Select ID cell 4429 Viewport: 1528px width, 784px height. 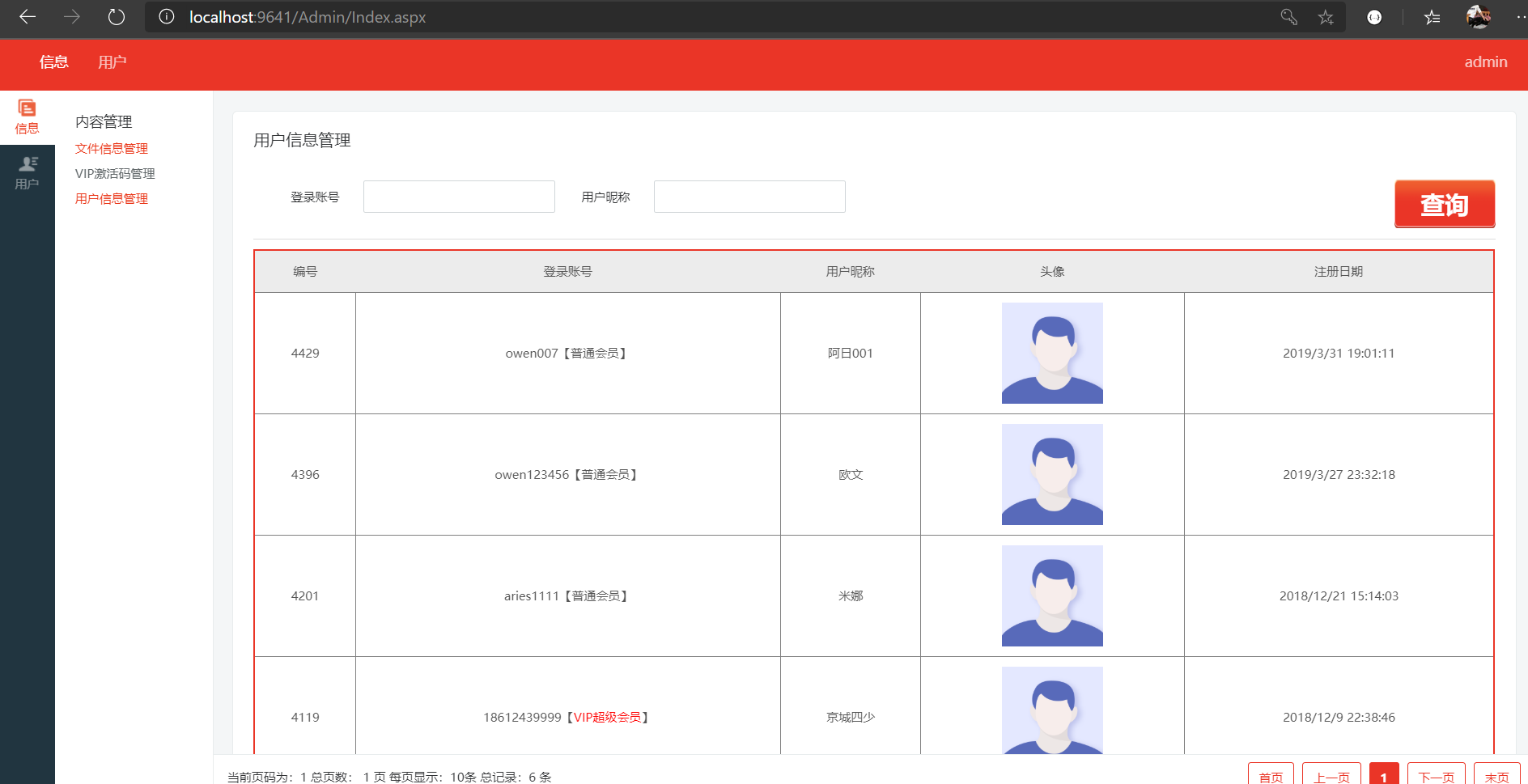305,354
